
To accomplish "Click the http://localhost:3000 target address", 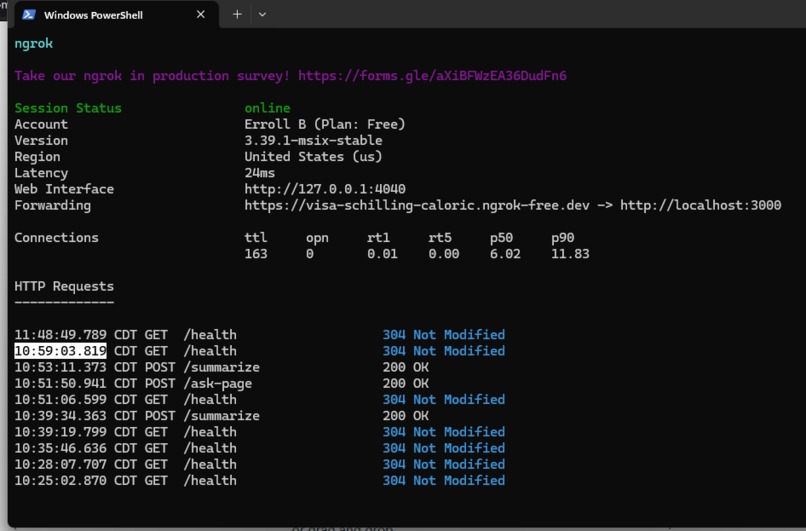I will (x=701, y=205).
